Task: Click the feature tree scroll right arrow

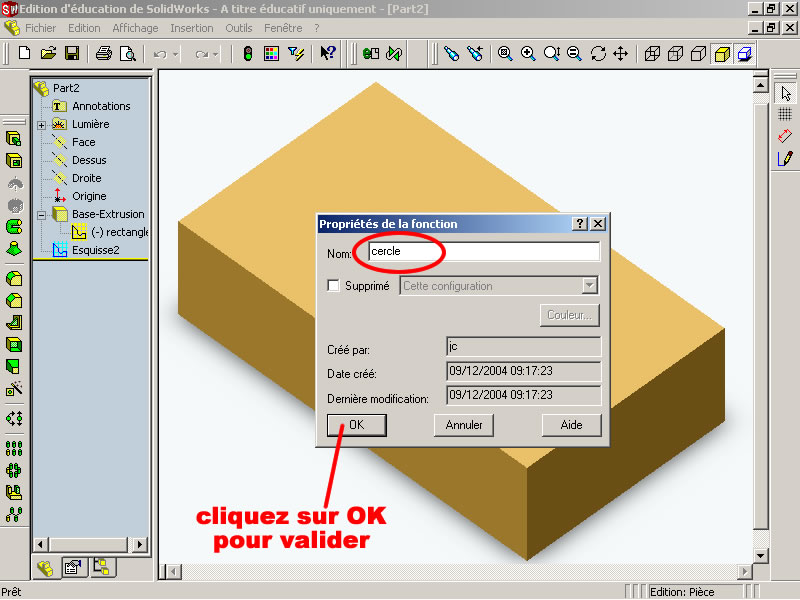Action: point(140,544)
